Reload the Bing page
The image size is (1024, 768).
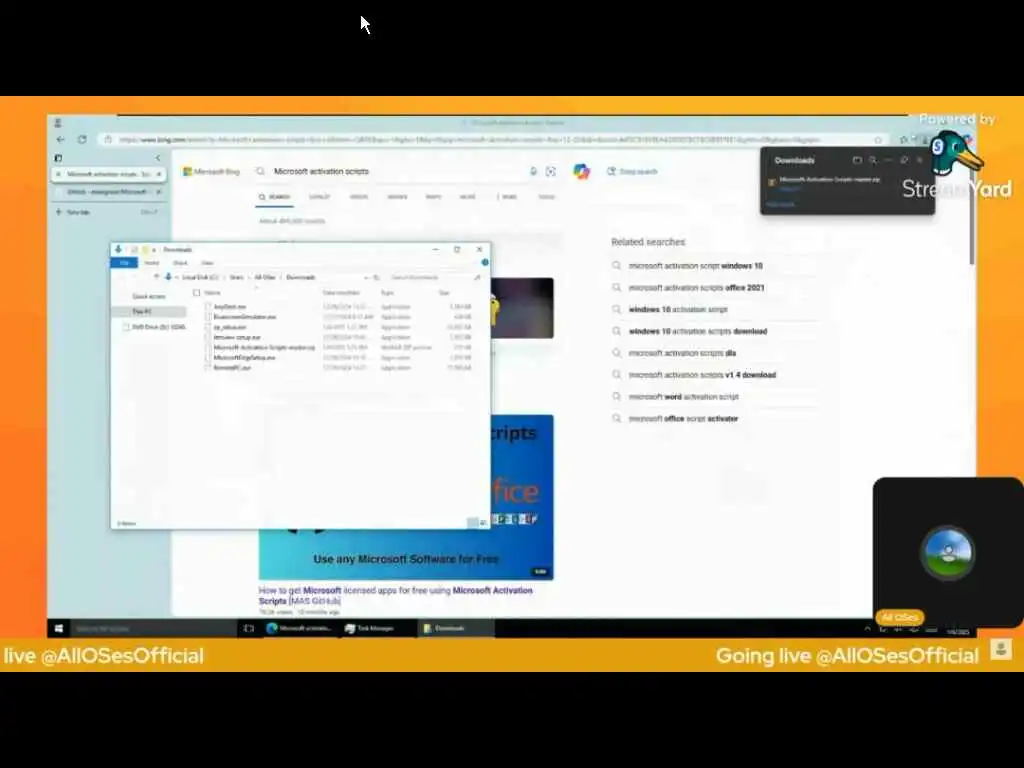pyautogui.click(x=82, y=139)
